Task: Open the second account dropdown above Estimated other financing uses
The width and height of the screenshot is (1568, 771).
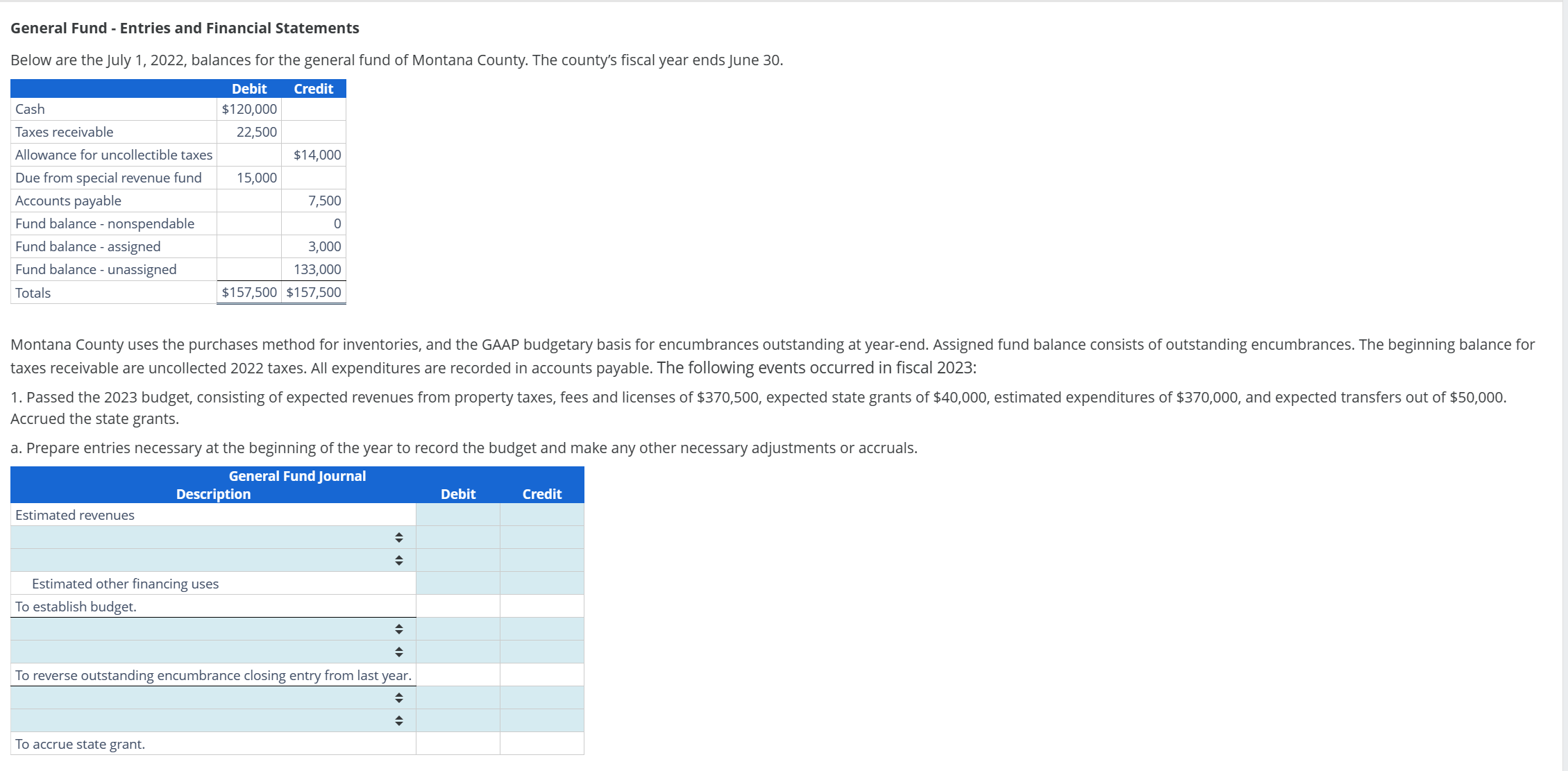Action: point(213,560)
